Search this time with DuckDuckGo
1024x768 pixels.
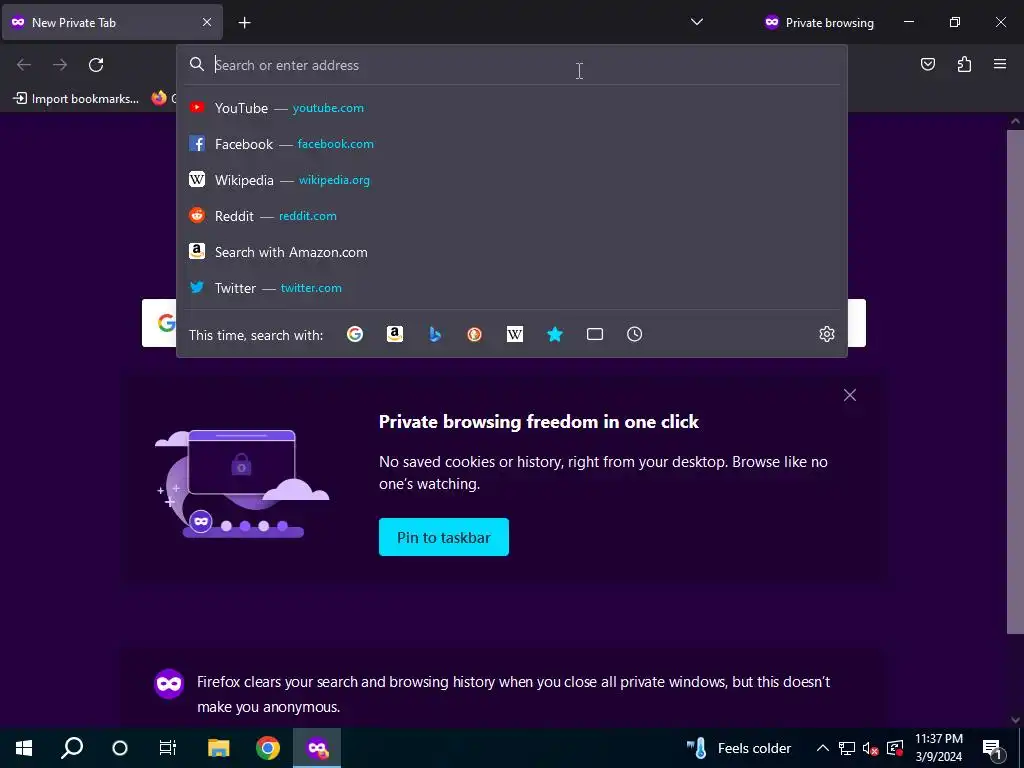point(475,334)
